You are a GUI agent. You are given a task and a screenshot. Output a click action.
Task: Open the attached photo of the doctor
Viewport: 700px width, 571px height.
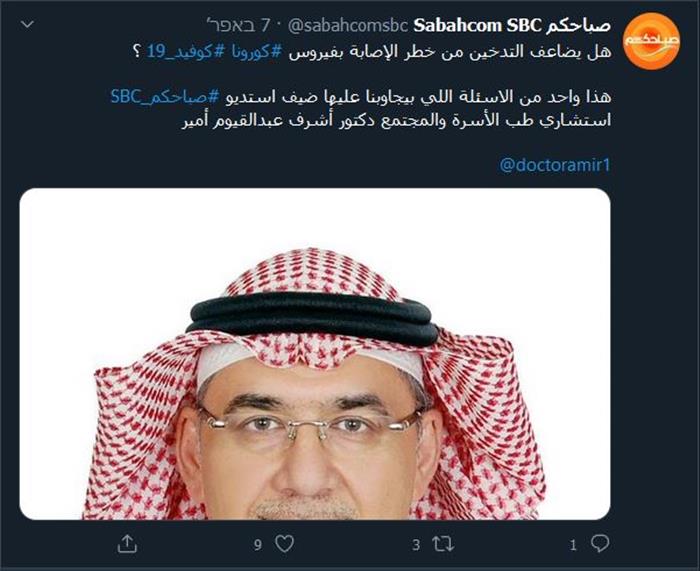pyautogui.click(x=315, y=354)
